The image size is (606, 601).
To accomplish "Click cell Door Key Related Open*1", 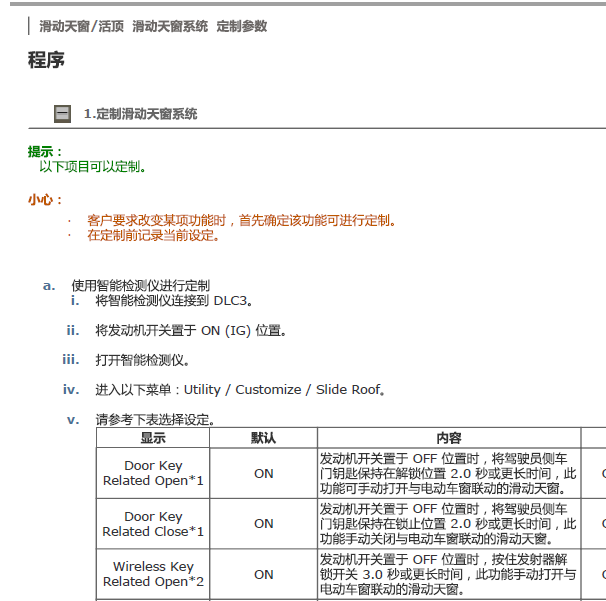I will pyautogui.click(x=153, y=473).
